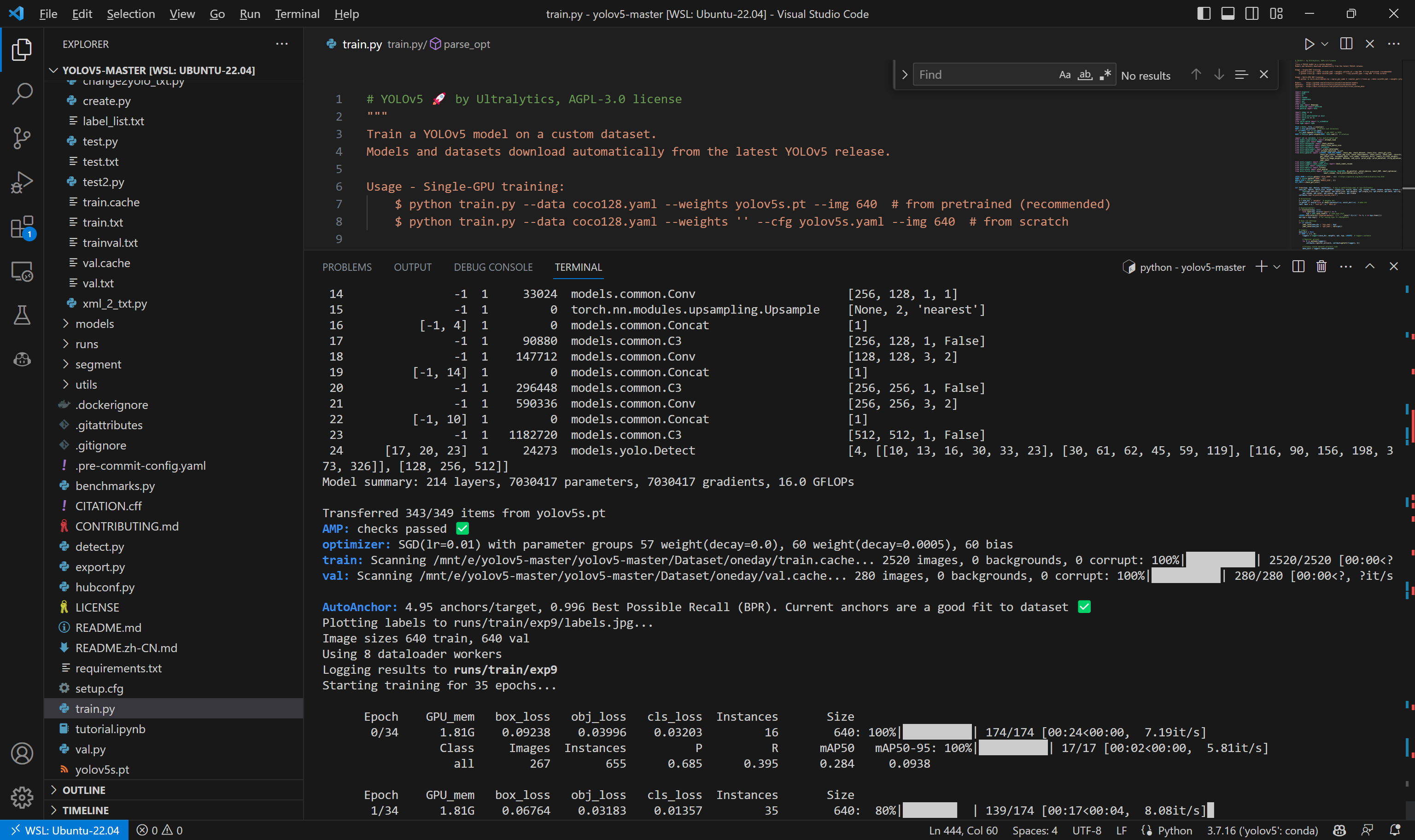Open the Source Control view
The height and width of the screenshot is (840, 1415).
click(x=22, y=138)
